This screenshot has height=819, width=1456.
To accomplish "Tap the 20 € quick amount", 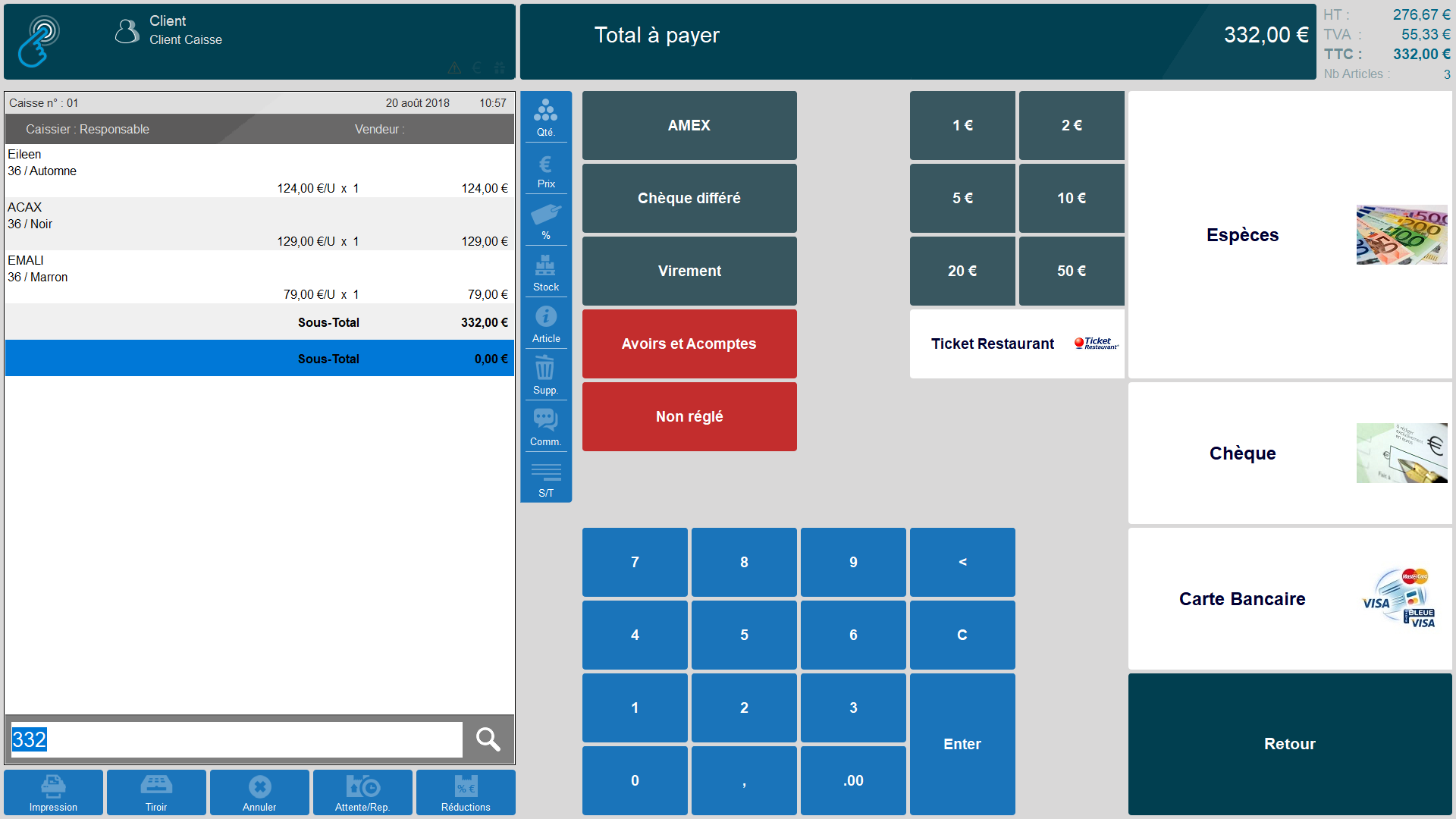I will (962, 271).
